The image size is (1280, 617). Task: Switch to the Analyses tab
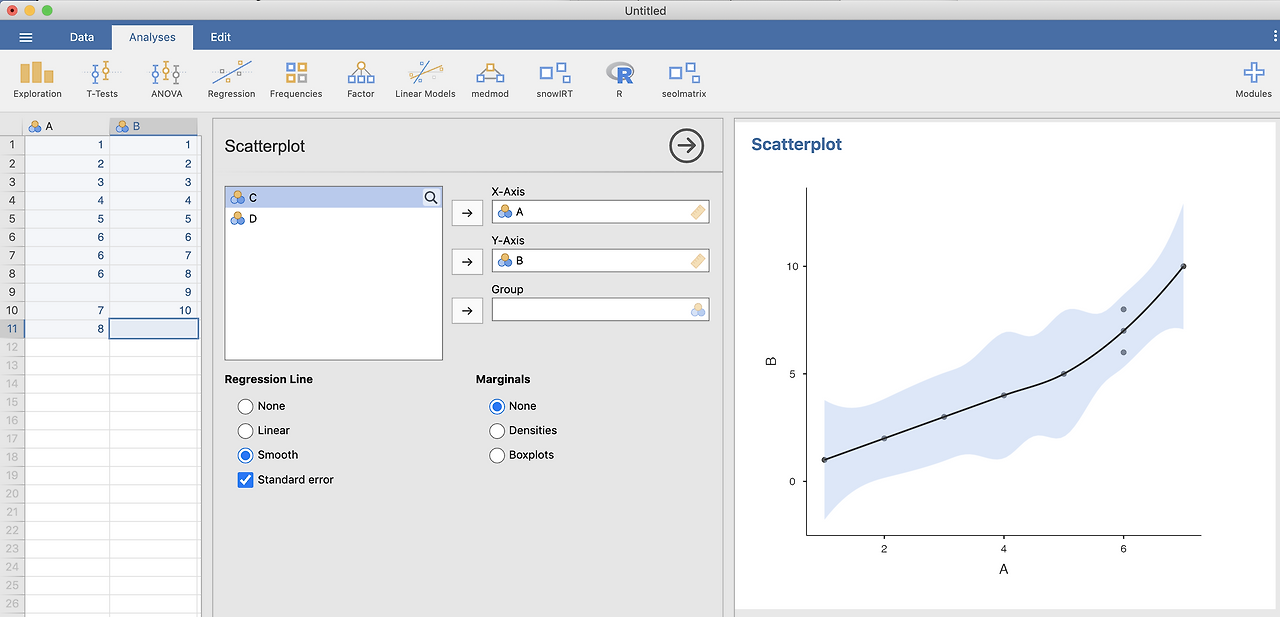(152, 37)
